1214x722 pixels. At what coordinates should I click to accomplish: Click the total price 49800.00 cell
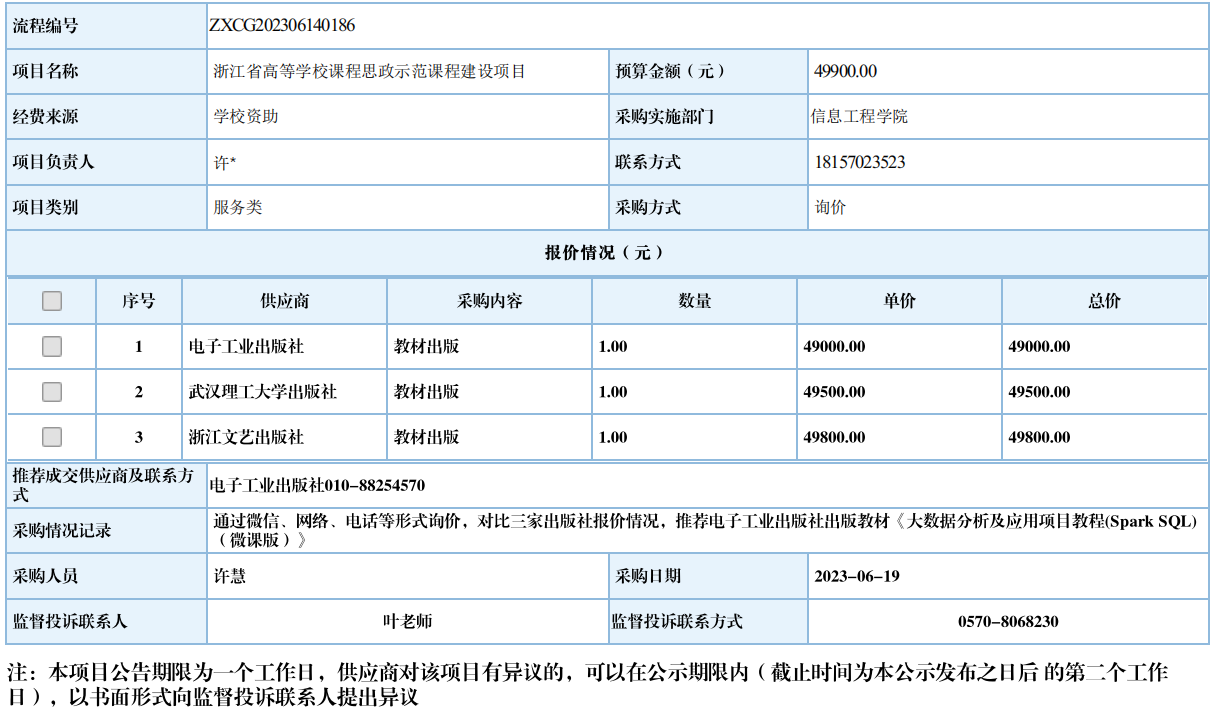coord(1039,437)
